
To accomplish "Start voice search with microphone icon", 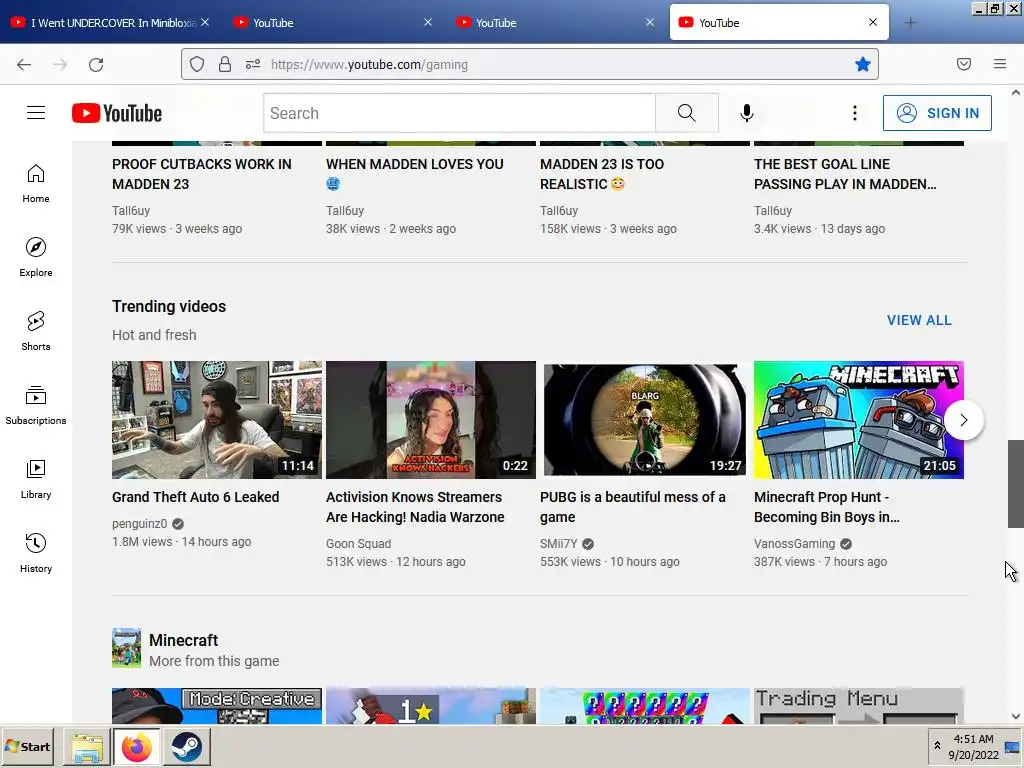I will click(x=746, y=113).
